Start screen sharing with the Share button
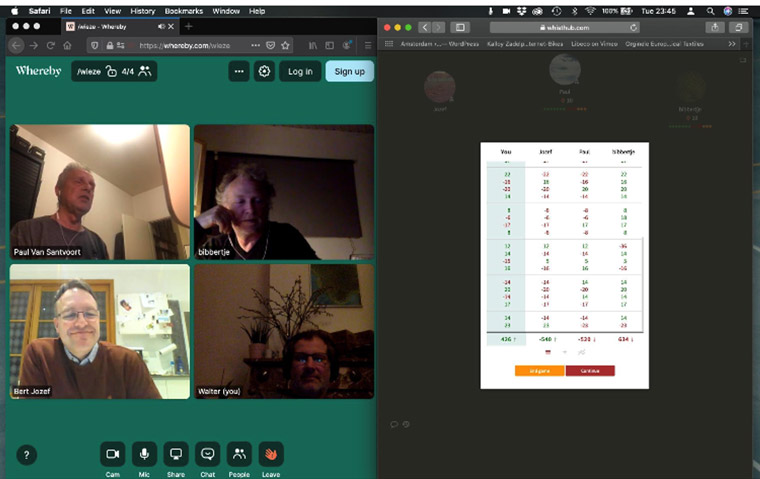This screenshot has width=760, height=479. click(x=176, y=454)
